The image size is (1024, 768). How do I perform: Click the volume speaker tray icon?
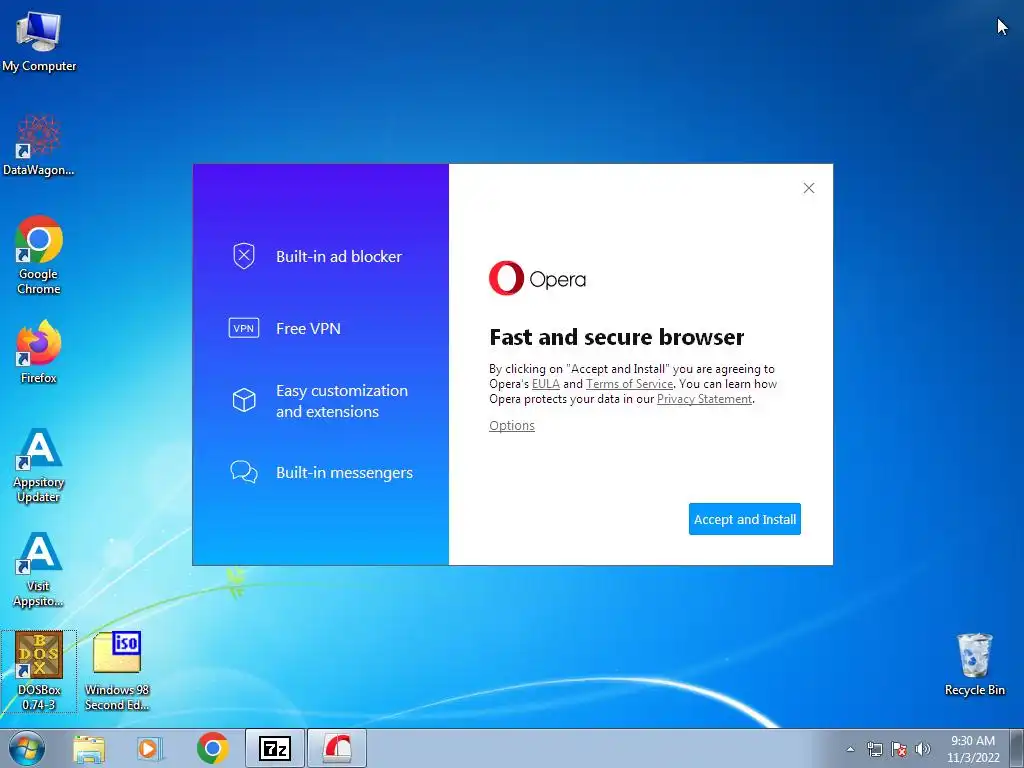pyautogui.click(x=923, y=749)
